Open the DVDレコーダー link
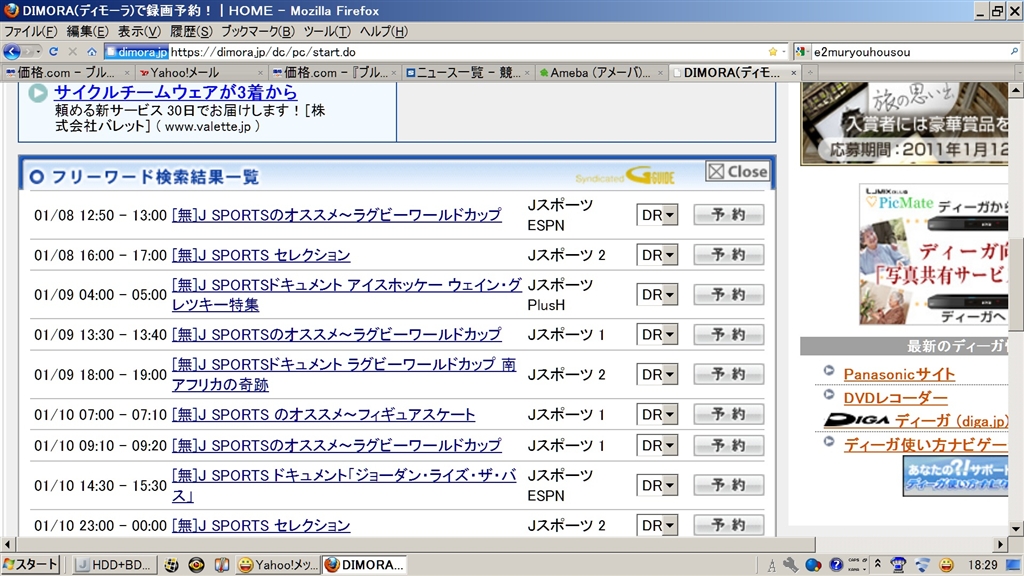The height and width of the screenshot is (576, 1024). [x=895, y=398]
